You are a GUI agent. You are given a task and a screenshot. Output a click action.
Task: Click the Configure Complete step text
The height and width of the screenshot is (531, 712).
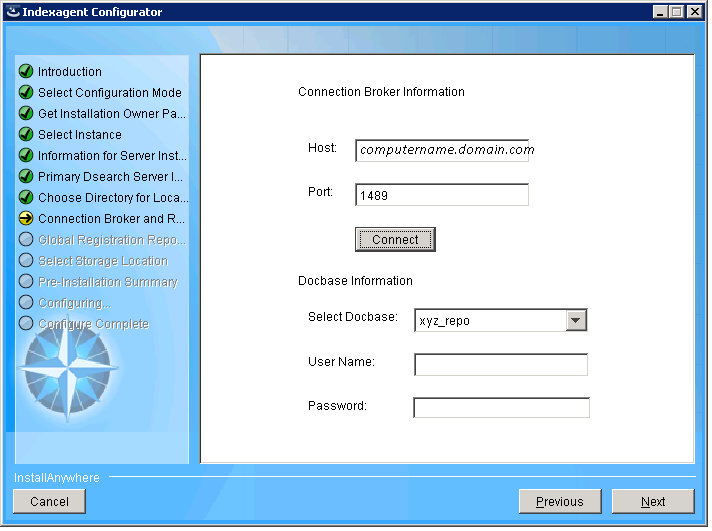[x=94, y=324]
